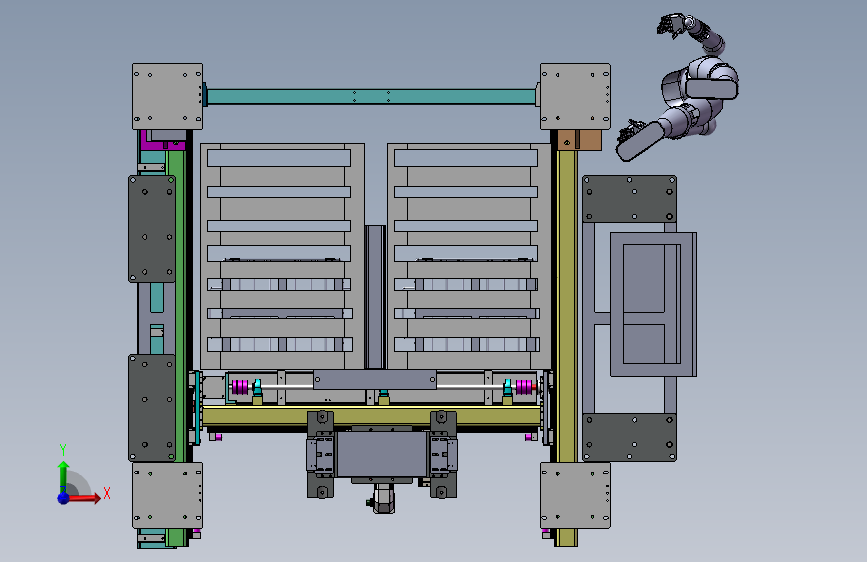Image resolution: width=867 pixels, height=562 pixels.
Task: Select the upper dark plate on right side
Action: pyautogui.click(x=629, y=199)
